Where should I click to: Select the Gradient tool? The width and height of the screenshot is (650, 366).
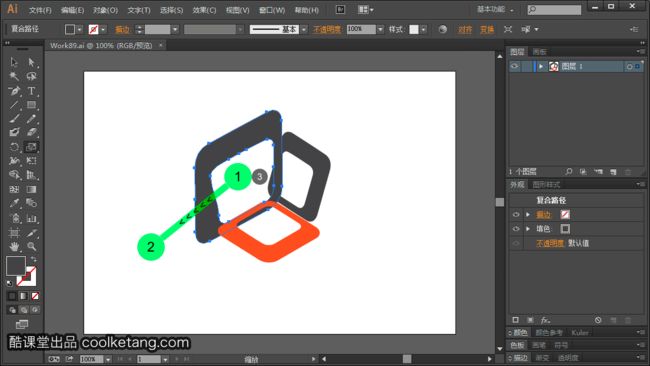pyautogui.click(x=31, y=189)
